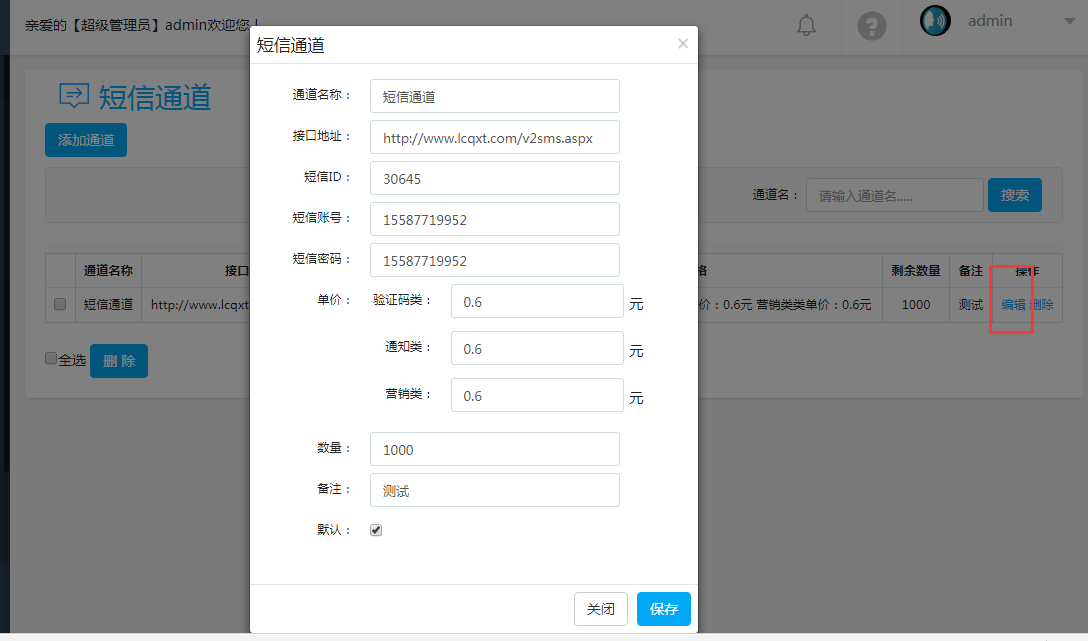Image resolution: width=1088 pixels, height=641 pixels.
Task: Expand the admin user dropdown arrow
Action: coord(1069,21)
